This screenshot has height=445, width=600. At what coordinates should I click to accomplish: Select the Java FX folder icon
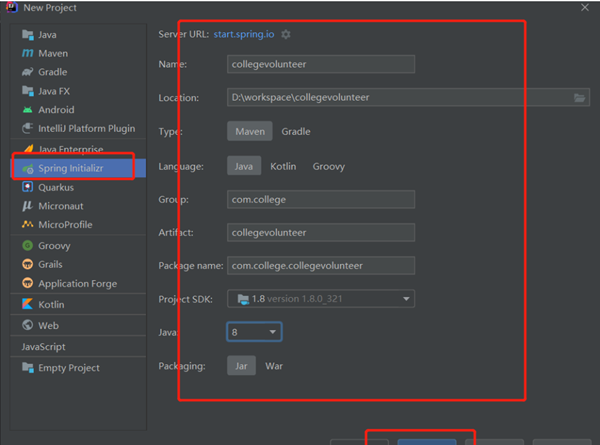[x=28, y=91]
